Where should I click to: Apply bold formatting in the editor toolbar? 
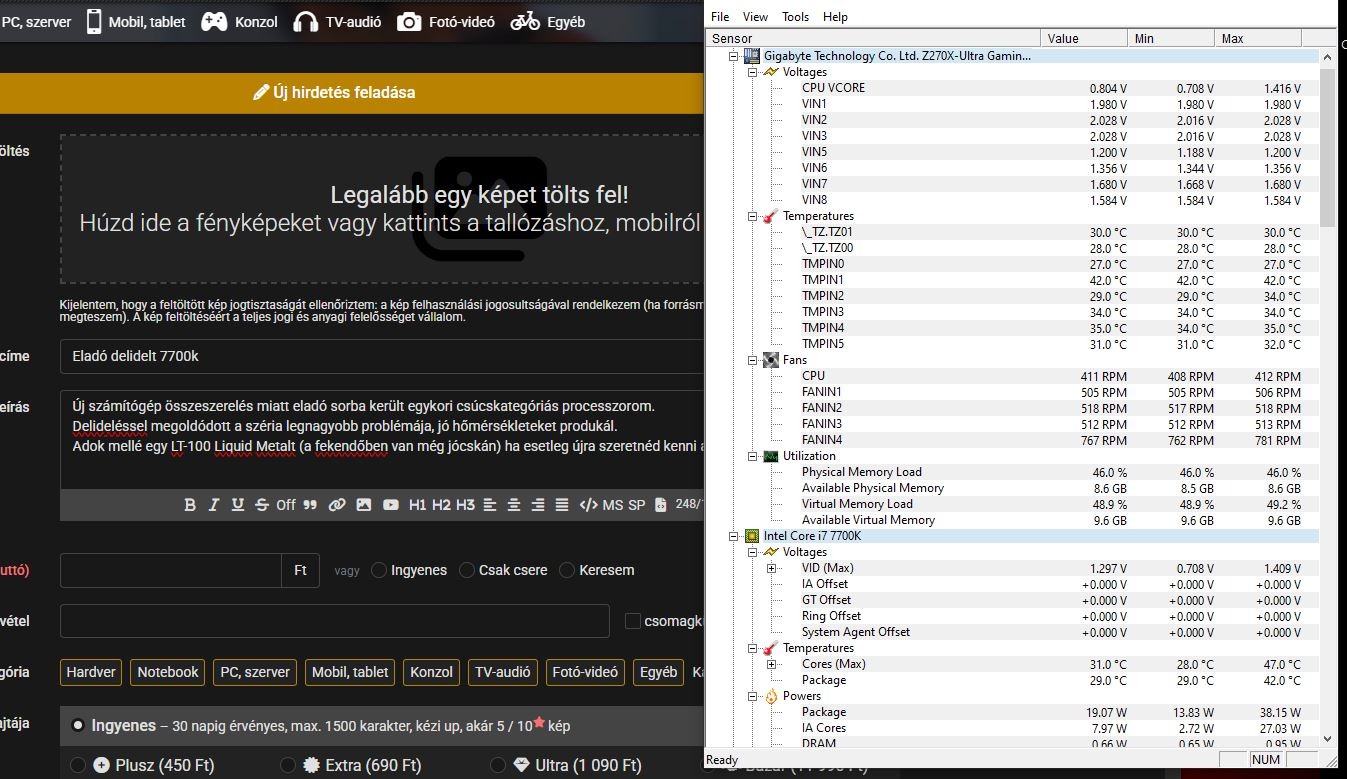[190, 505]
